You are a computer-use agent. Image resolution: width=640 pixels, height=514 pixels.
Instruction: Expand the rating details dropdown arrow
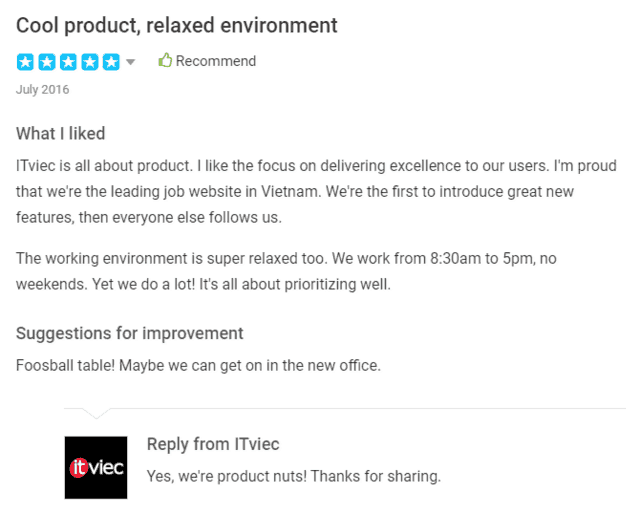tap(130, 62)
